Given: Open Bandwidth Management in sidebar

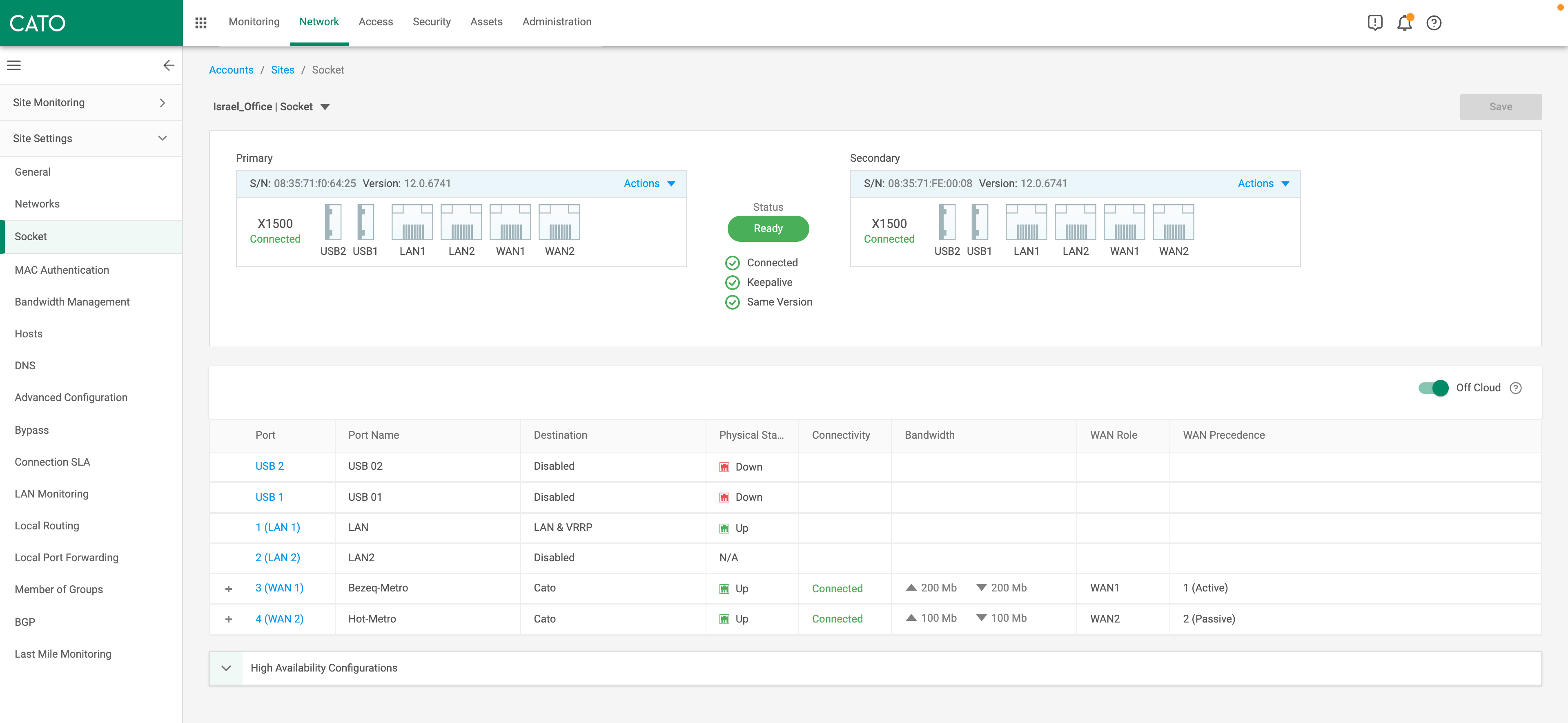Looking at the screenshot, I should pyautogui.click(x=72, y=301).
